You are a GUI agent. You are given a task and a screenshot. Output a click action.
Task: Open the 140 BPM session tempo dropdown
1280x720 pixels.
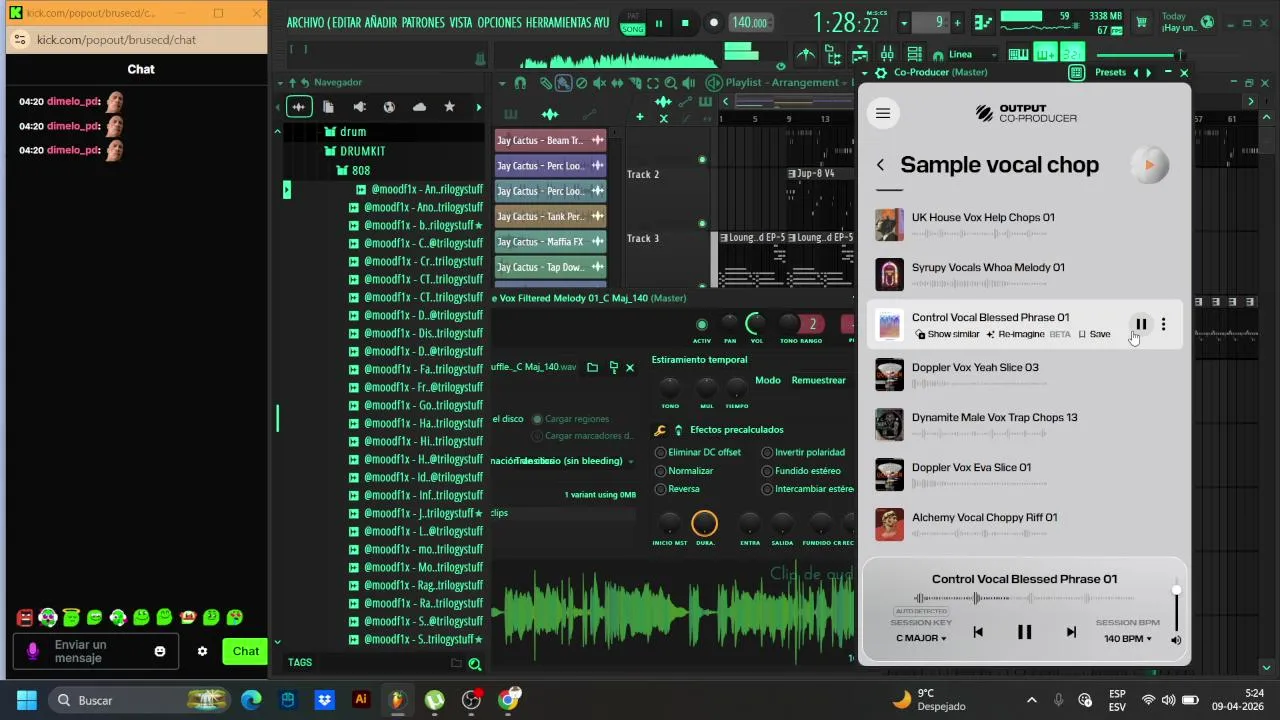coord(1127,638)
